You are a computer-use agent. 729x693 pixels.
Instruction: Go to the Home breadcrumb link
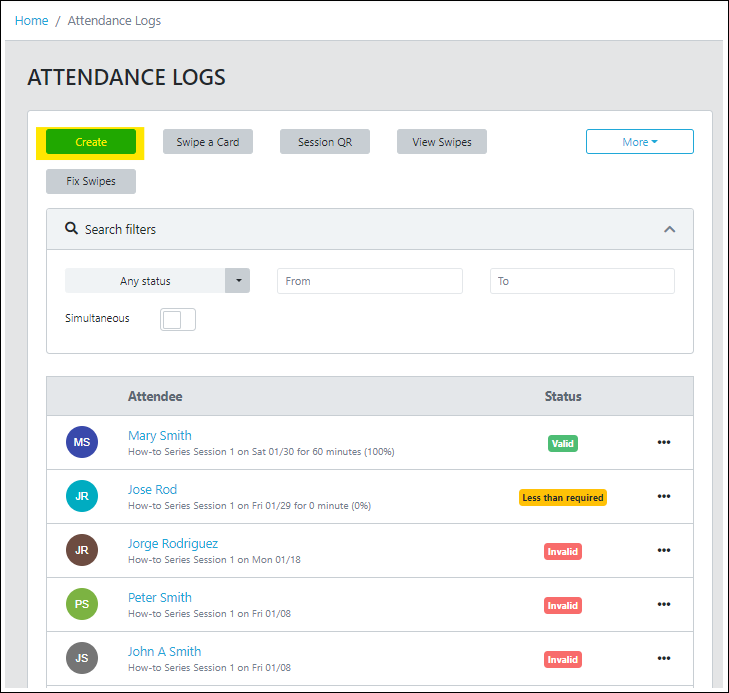click(32, 20)
